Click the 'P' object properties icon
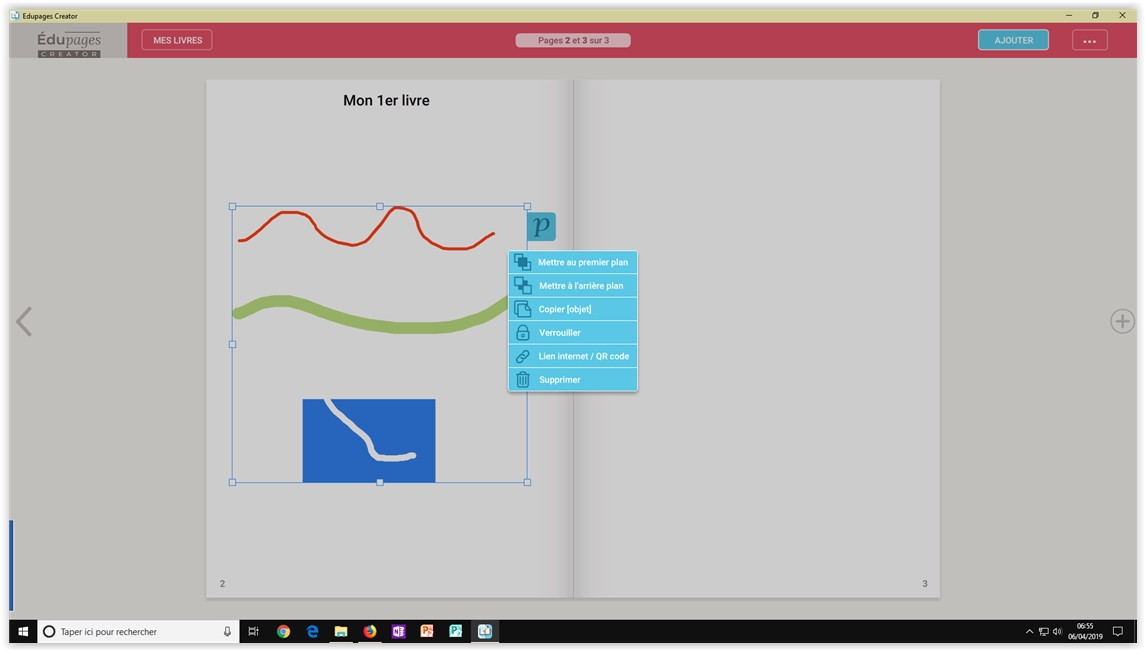This screenshot has height=651, width=1145. (x=541, y=227)
